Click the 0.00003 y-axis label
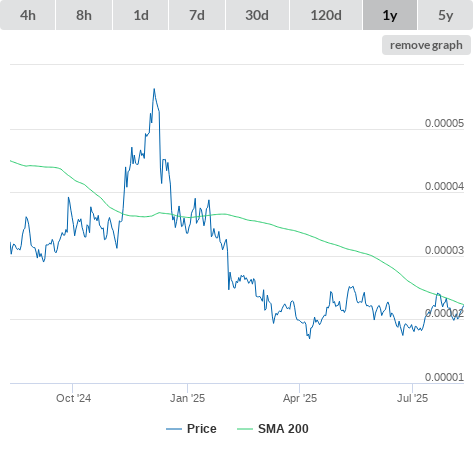Screen dimensions: 474x455 444,250
